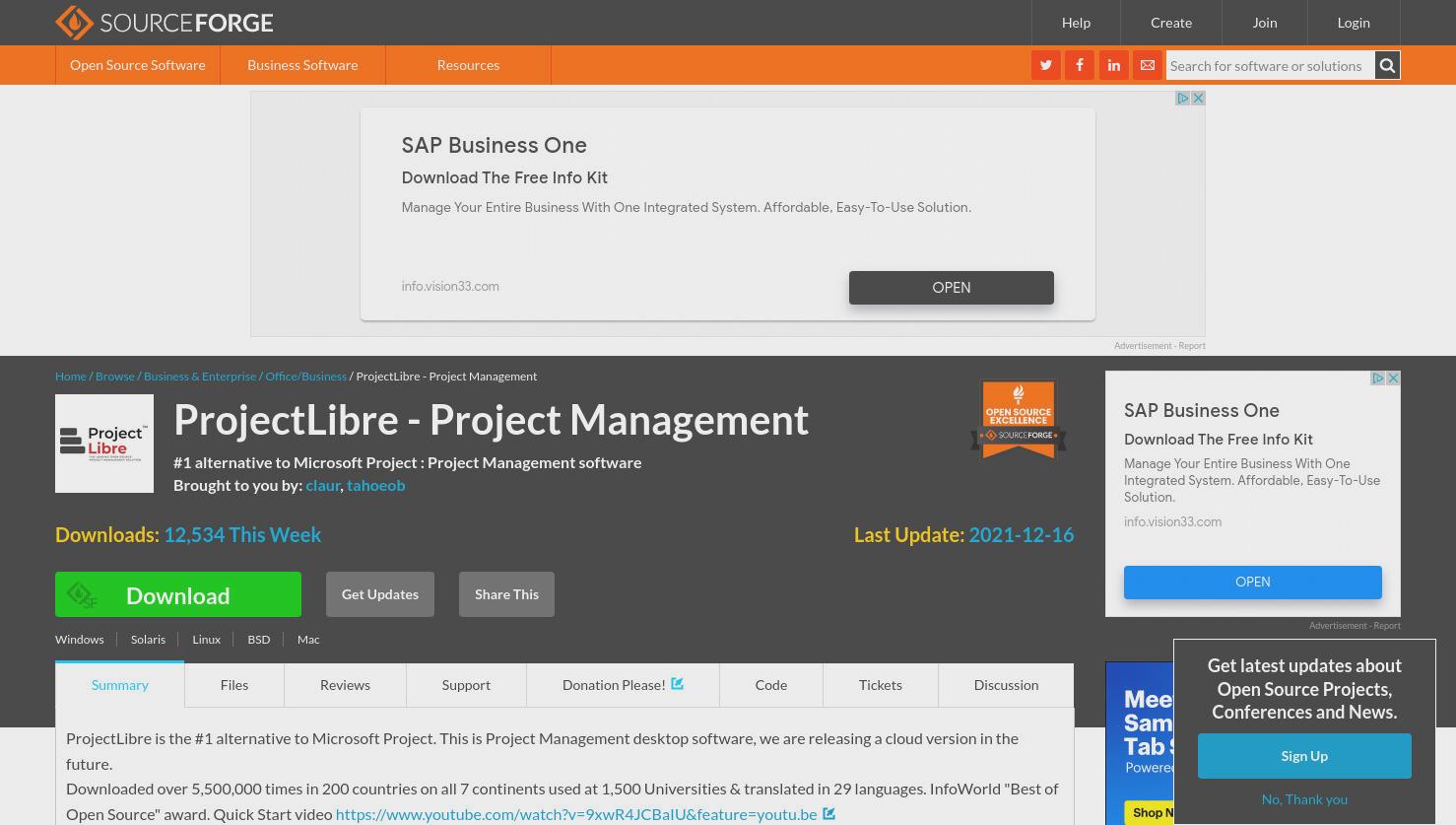
Task: Share on Facebook icon
Action: point(1080,65)
